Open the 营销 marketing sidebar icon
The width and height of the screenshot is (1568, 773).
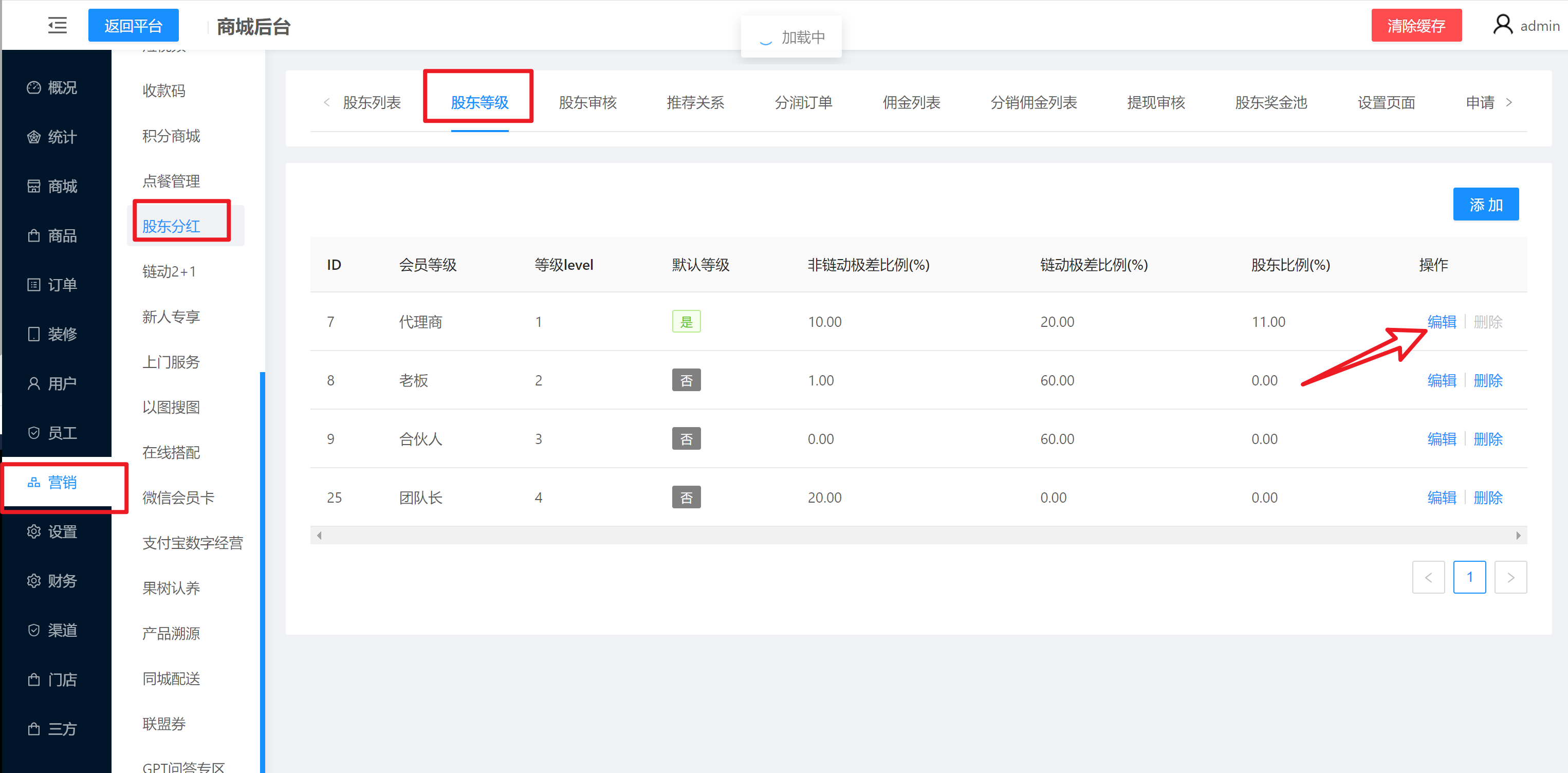tap(34, 482)
